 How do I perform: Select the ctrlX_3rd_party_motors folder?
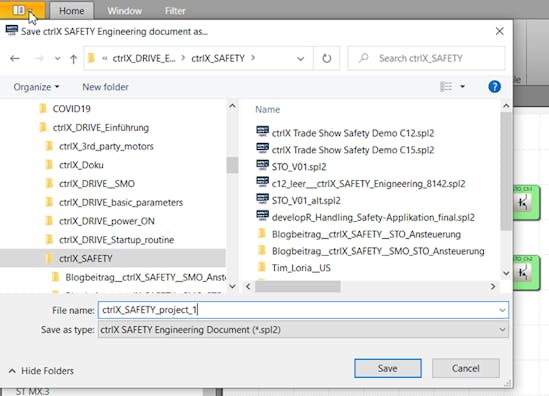[106, 146]
